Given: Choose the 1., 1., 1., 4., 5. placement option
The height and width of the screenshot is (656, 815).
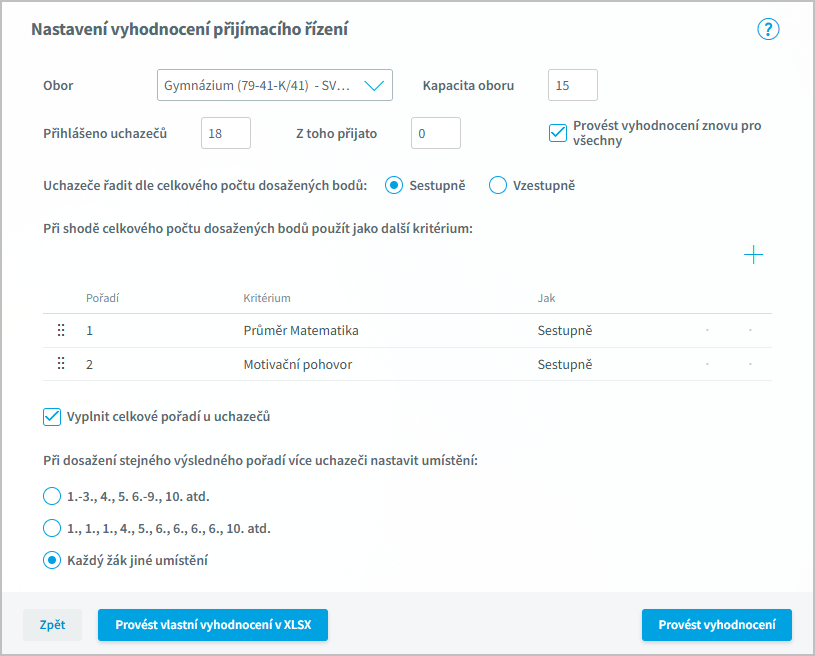Looking at the screenshot, I should 51,529.
